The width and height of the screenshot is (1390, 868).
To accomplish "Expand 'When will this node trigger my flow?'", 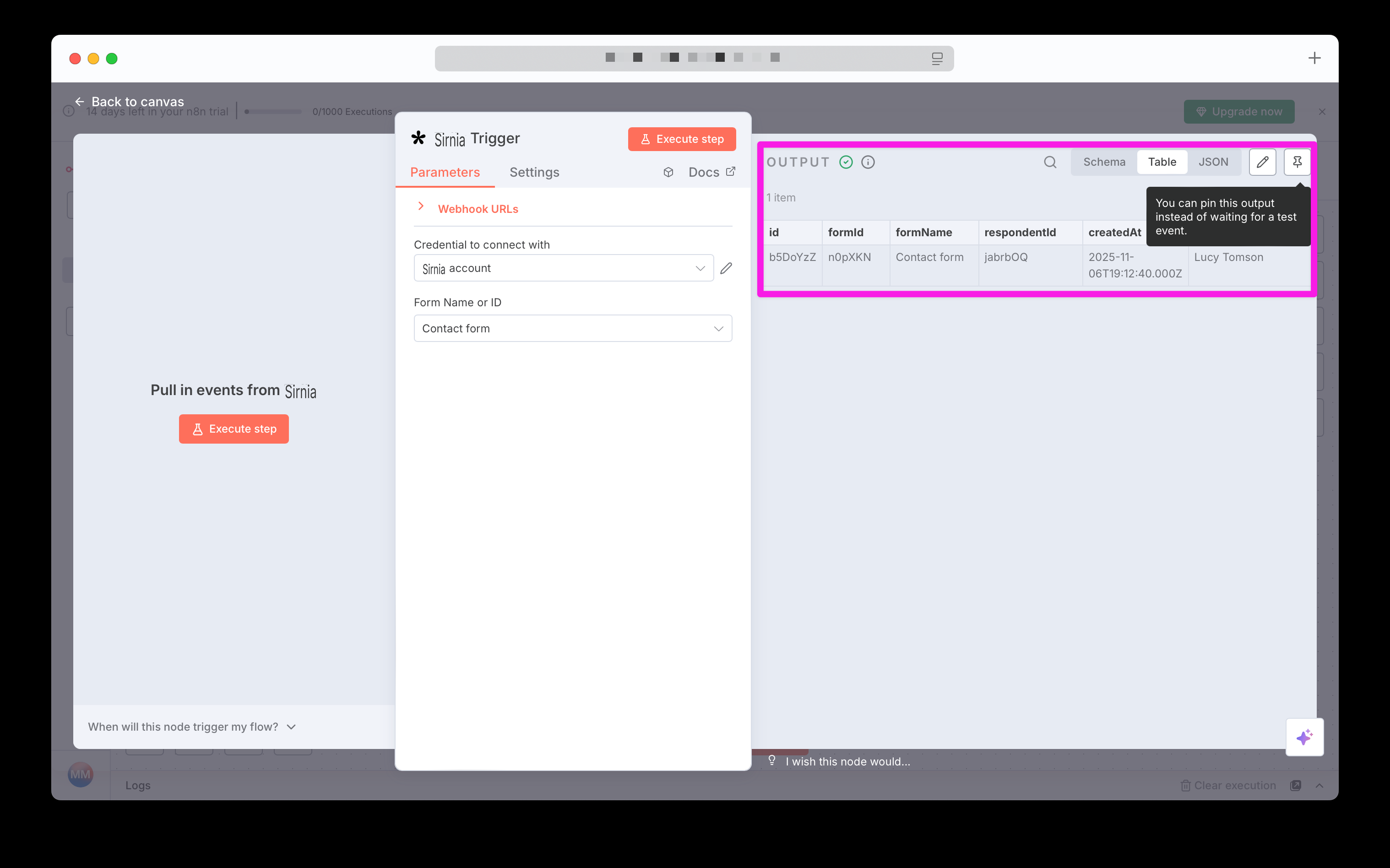I will click(x=192, y=727).
